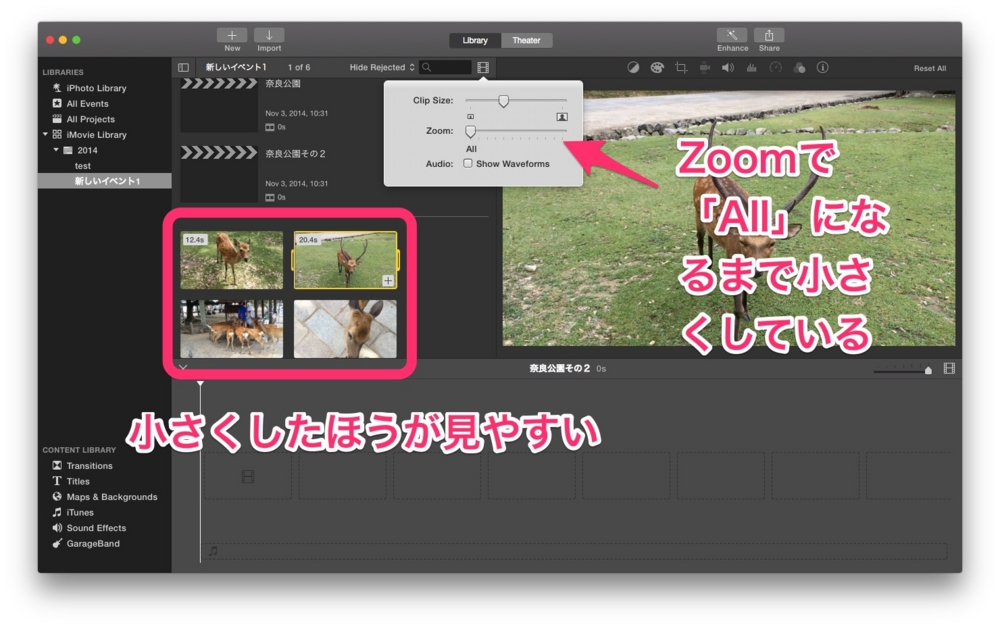Open the Volume adjustment controls

click(727, 67)
